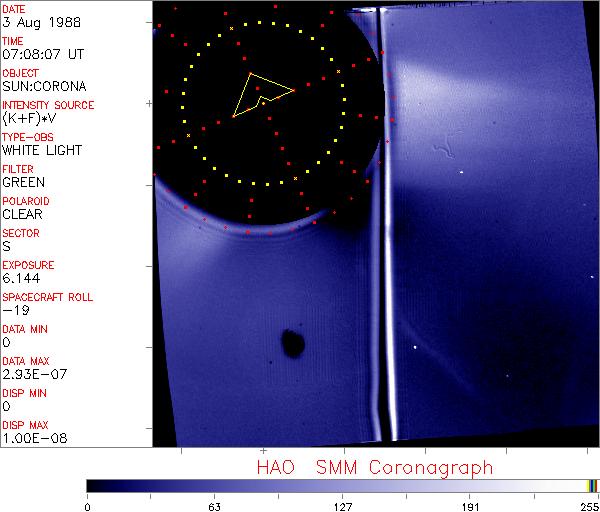Click the DISP MAX value 1.00E-08

31,438
